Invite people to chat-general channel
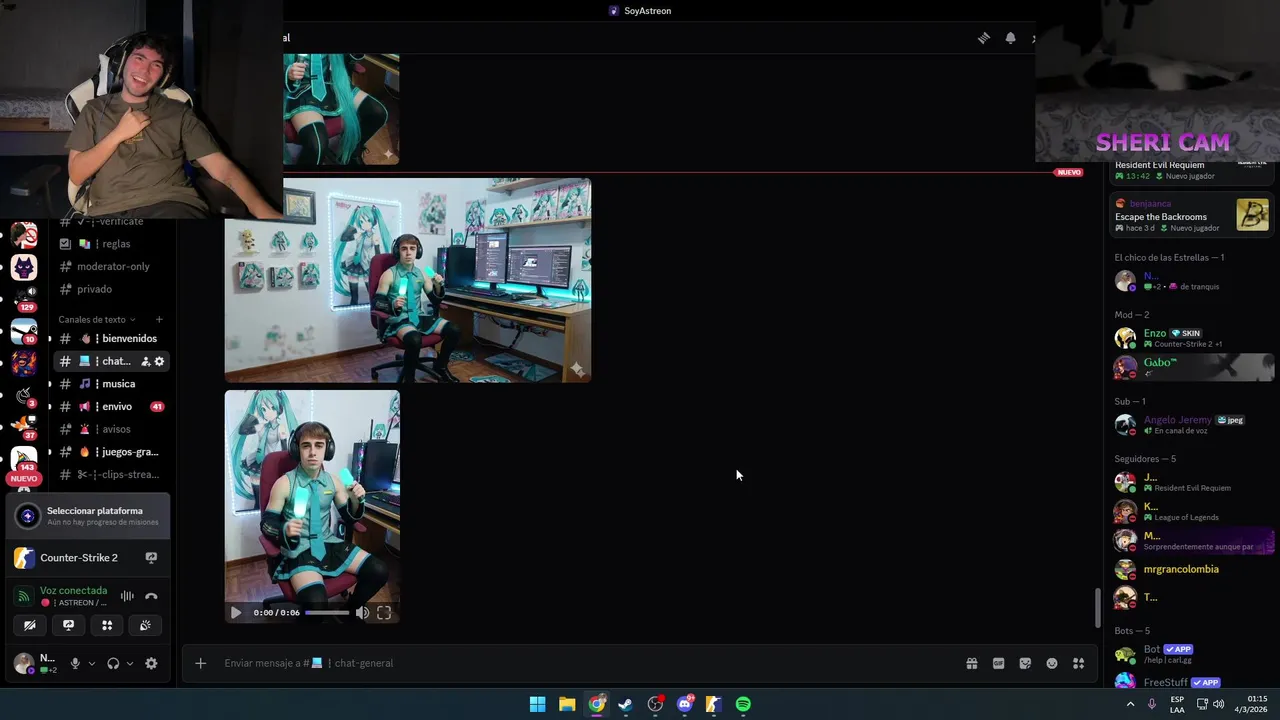Screen dimensions: 1280x720 (145, 361)
